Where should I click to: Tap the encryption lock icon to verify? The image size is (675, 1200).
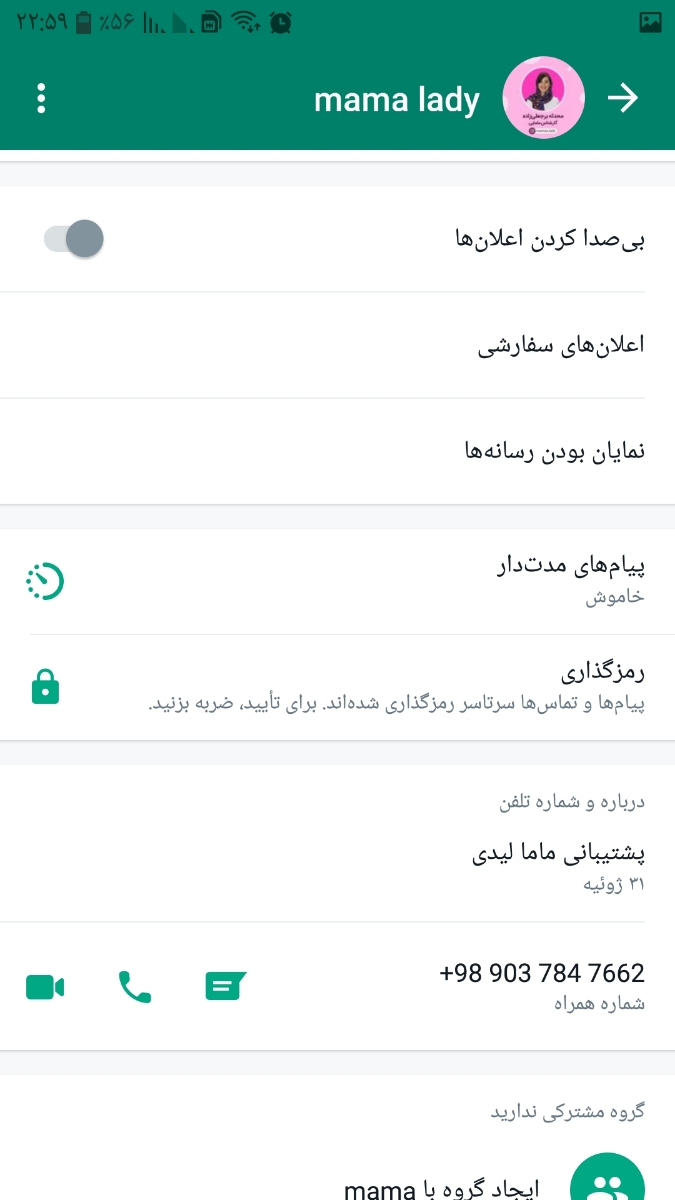[x=45, y=687]
